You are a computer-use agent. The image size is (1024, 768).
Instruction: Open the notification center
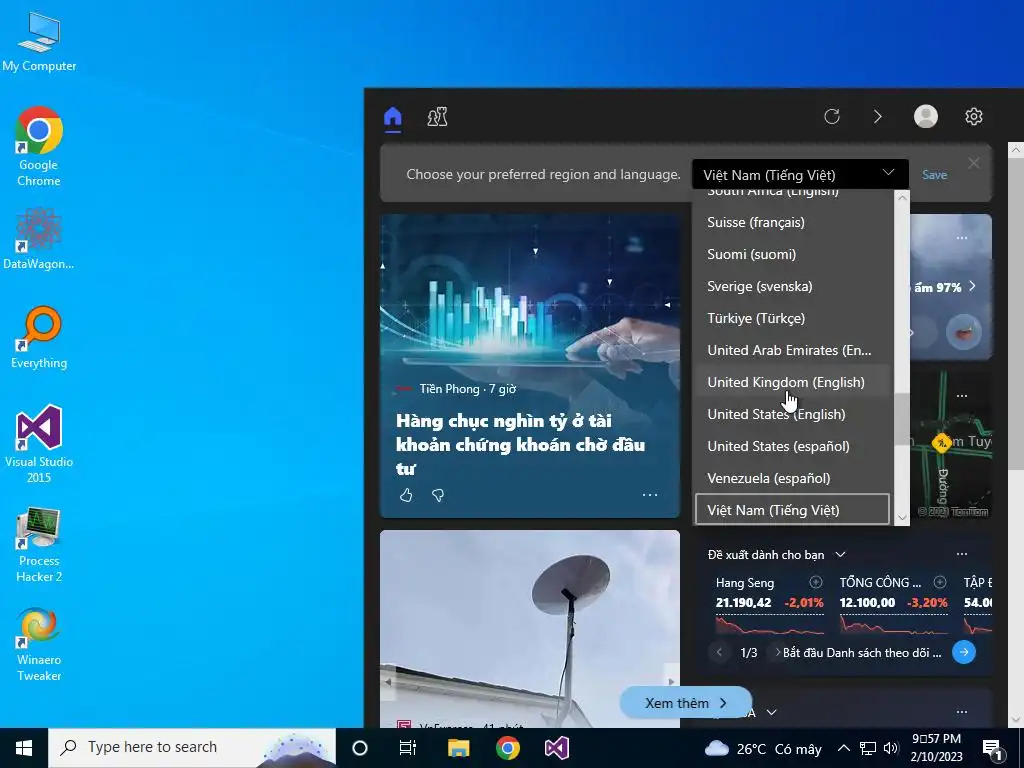(x=992, y=749)
